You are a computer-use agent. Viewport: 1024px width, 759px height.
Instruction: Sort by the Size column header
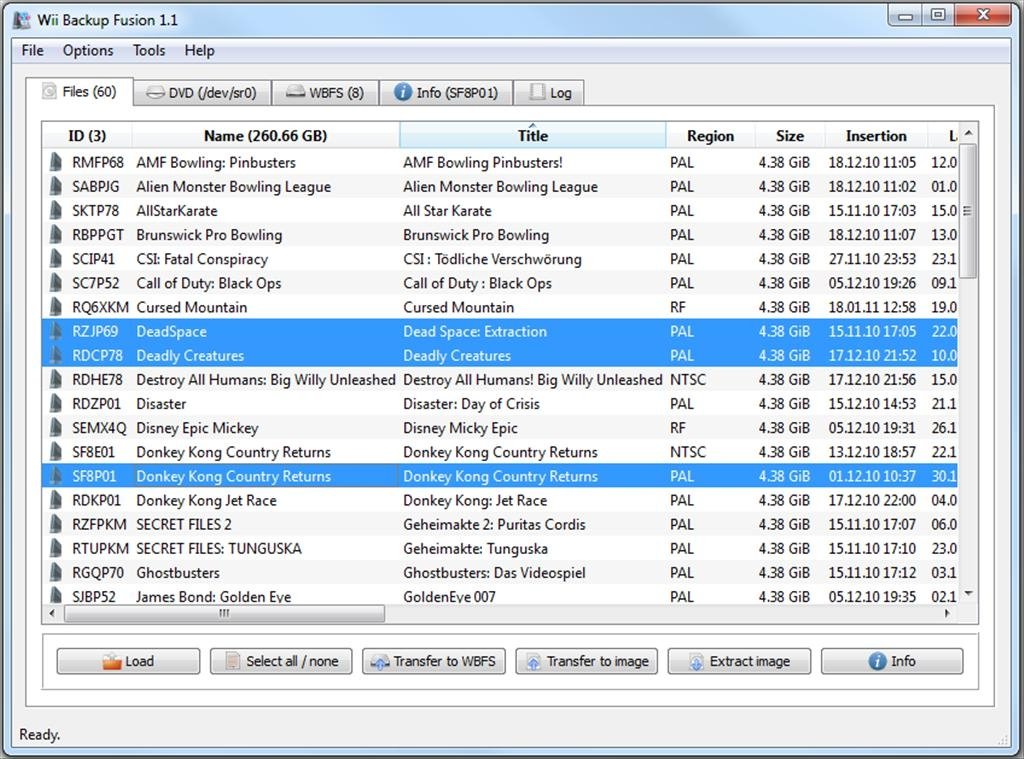[x=790, y=135]
